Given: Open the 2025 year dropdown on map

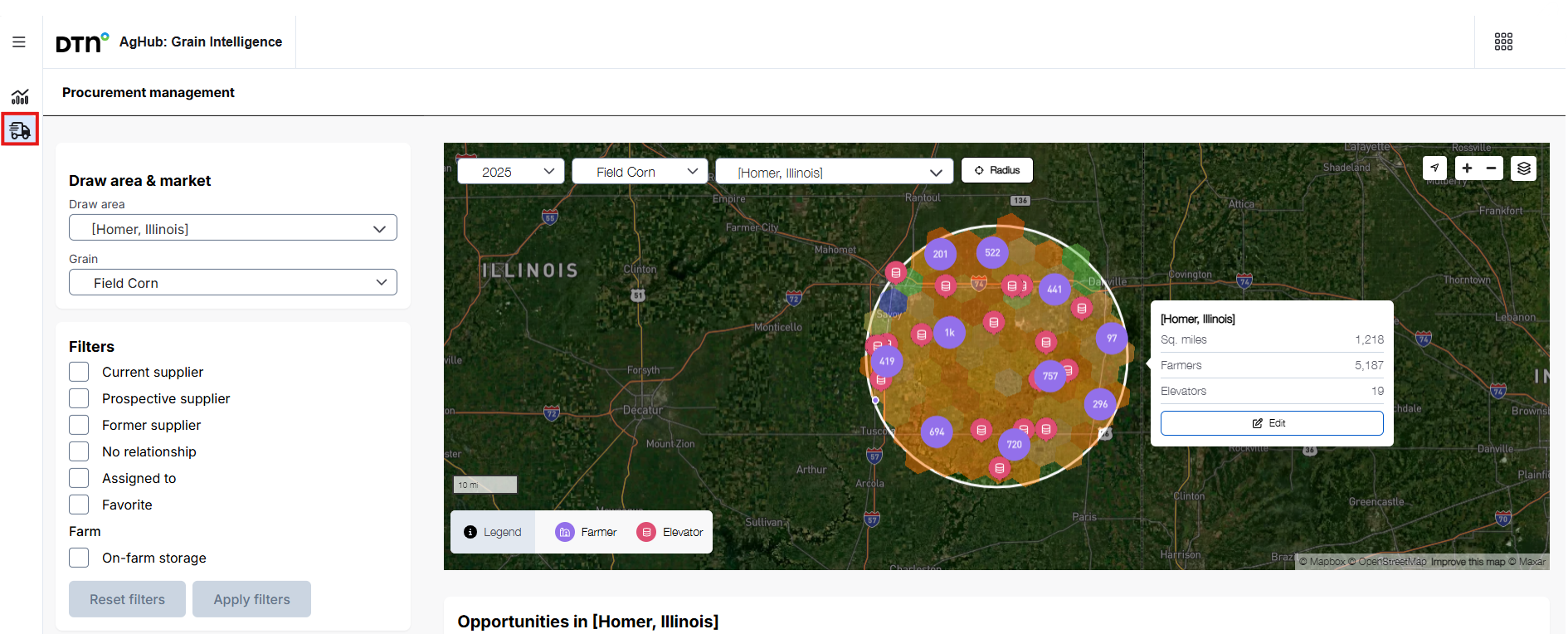Looking at the screenshot, I should (x=517, y=172).
